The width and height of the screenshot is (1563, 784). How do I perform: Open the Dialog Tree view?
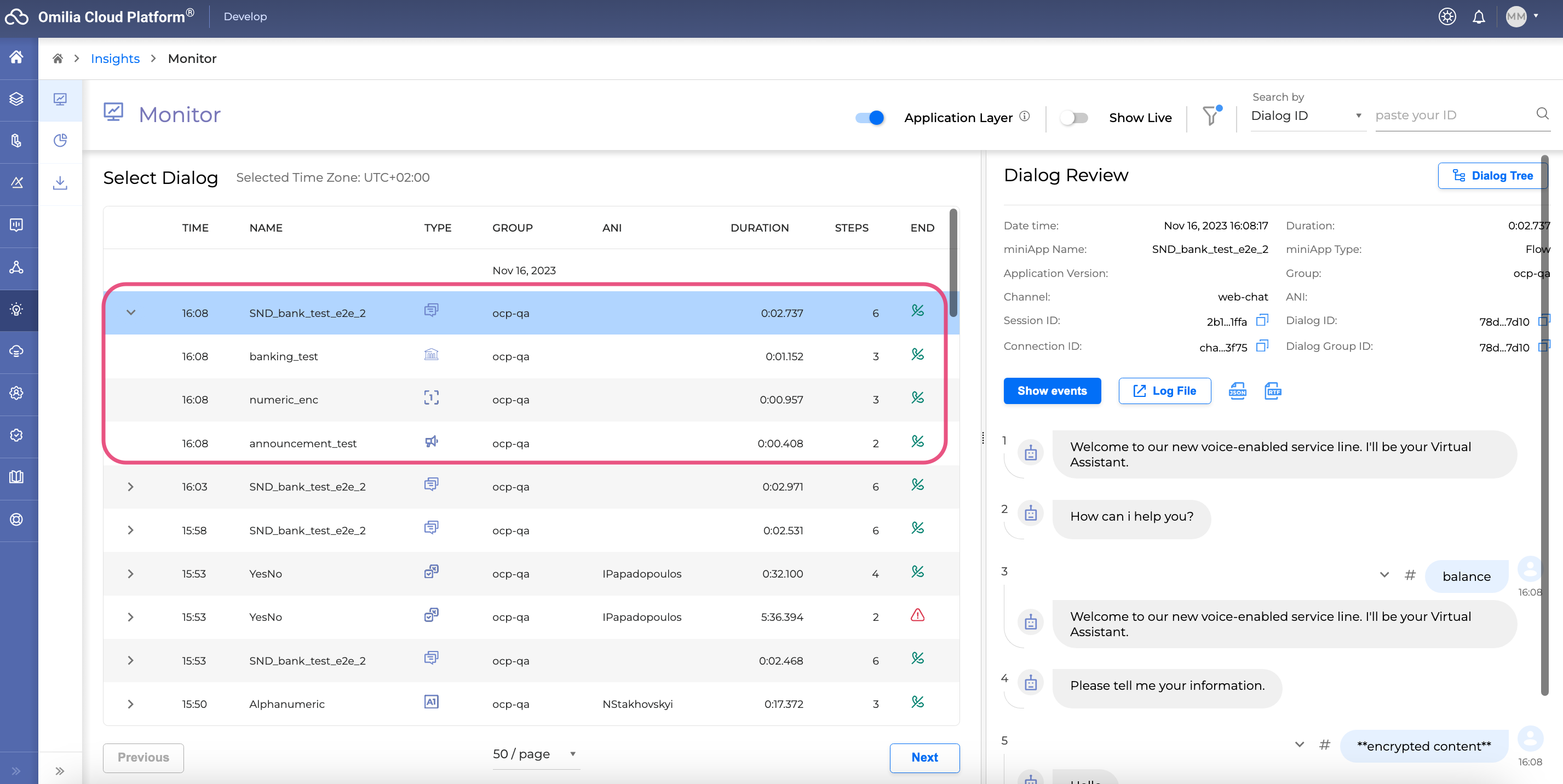pyautogui.click(x=1492, y=176)
